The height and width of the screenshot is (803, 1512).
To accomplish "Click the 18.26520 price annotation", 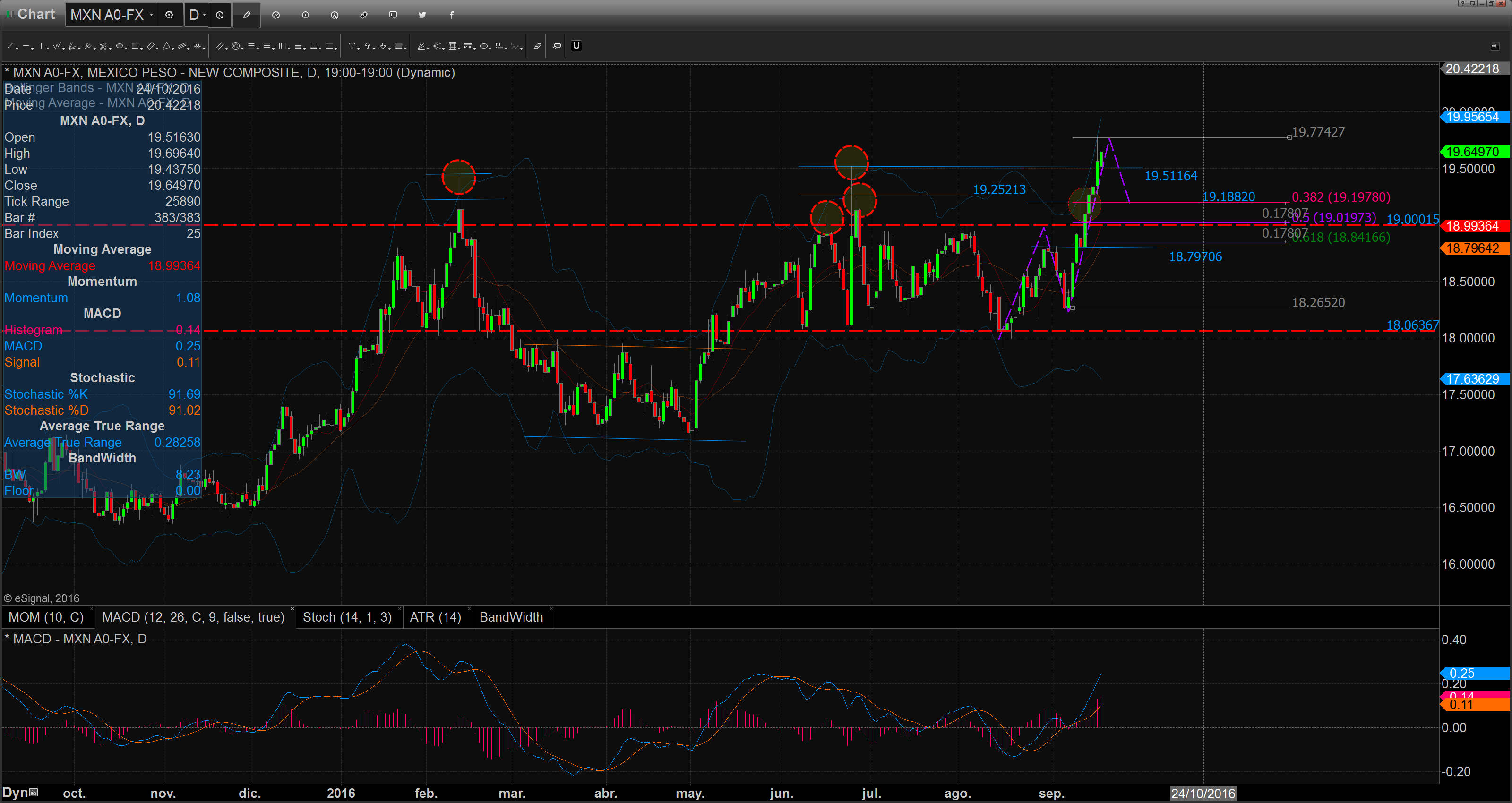I will (x=1318, y=302).
